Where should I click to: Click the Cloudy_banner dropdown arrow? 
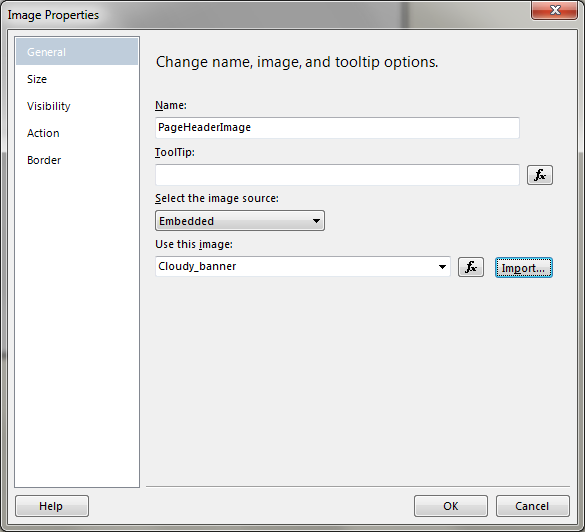point(442,267)
